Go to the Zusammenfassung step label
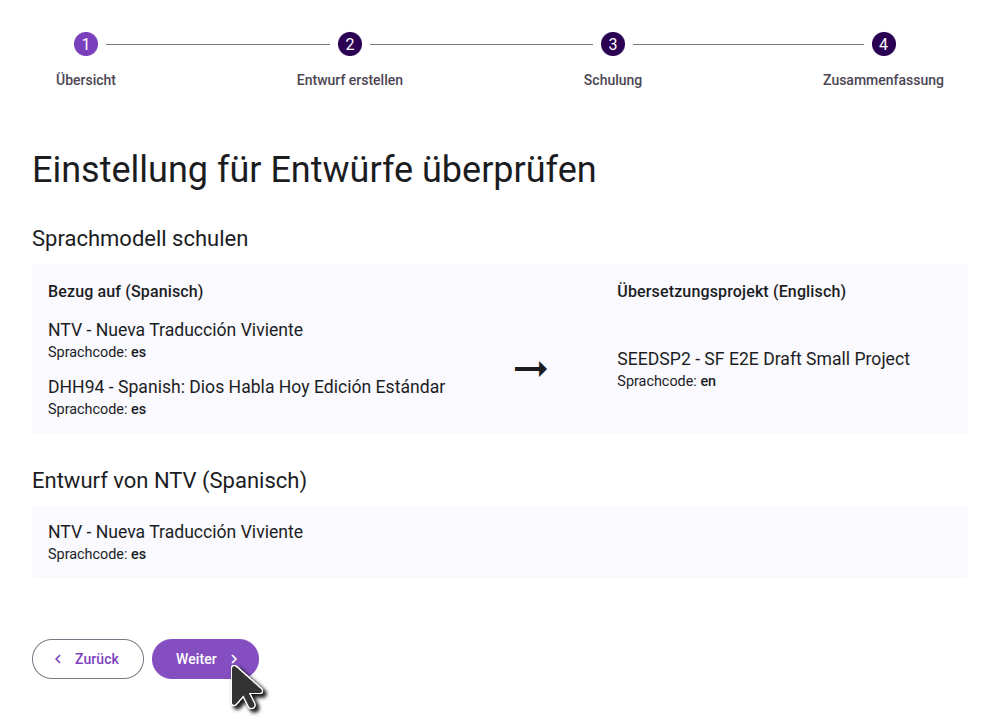The width and height of the screenshot is (1000, 721). 883,80
